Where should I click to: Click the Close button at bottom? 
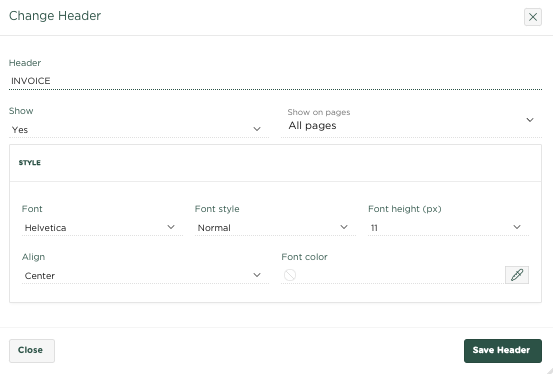(x=32, y=351)
